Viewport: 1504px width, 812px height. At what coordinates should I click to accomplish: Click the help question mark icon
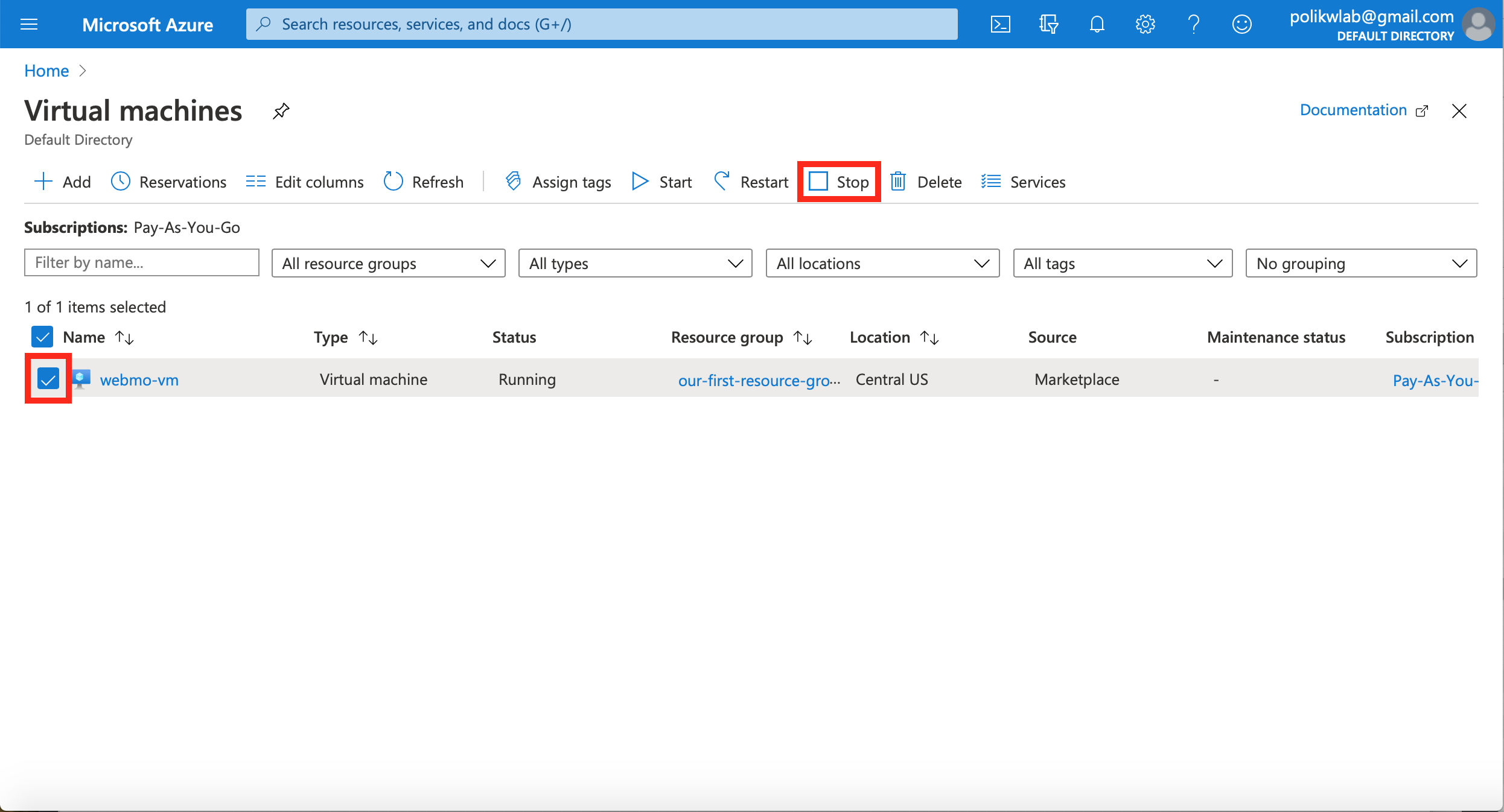[1193, 24]
